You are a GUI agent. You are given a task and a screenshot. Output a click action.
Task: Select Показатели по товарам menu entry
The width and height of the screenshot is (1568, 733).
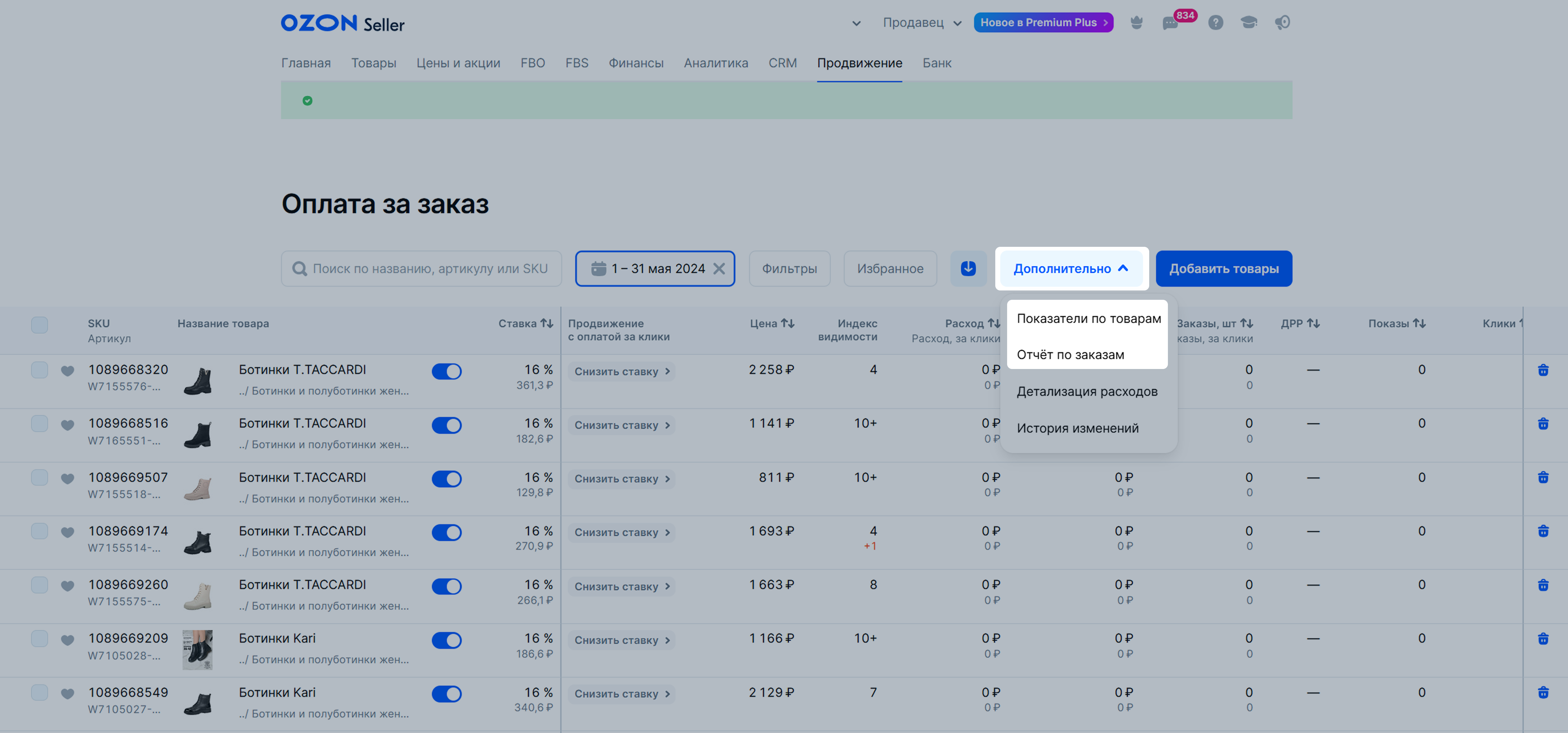tap(1088, 319)
